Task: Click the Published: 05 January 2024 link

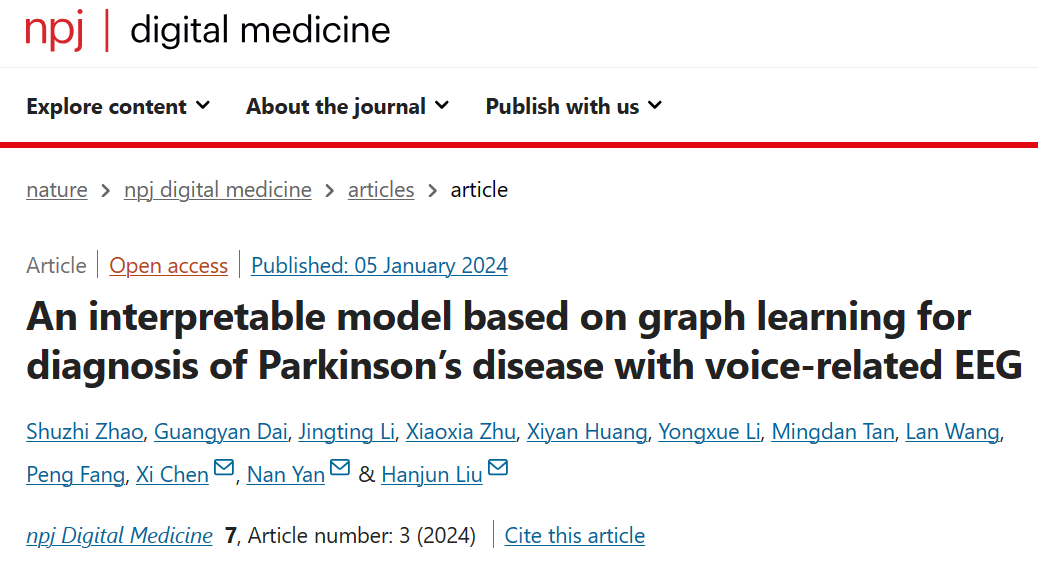Action: pyautogui.click(x=379, y=266)
